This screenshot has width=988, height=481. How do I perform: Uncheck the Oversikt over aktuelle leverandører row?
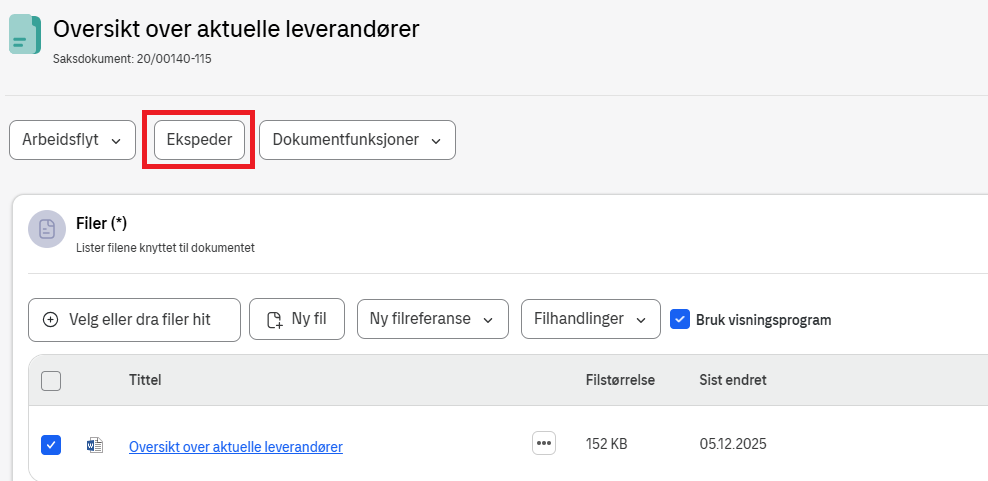point(51,445)
